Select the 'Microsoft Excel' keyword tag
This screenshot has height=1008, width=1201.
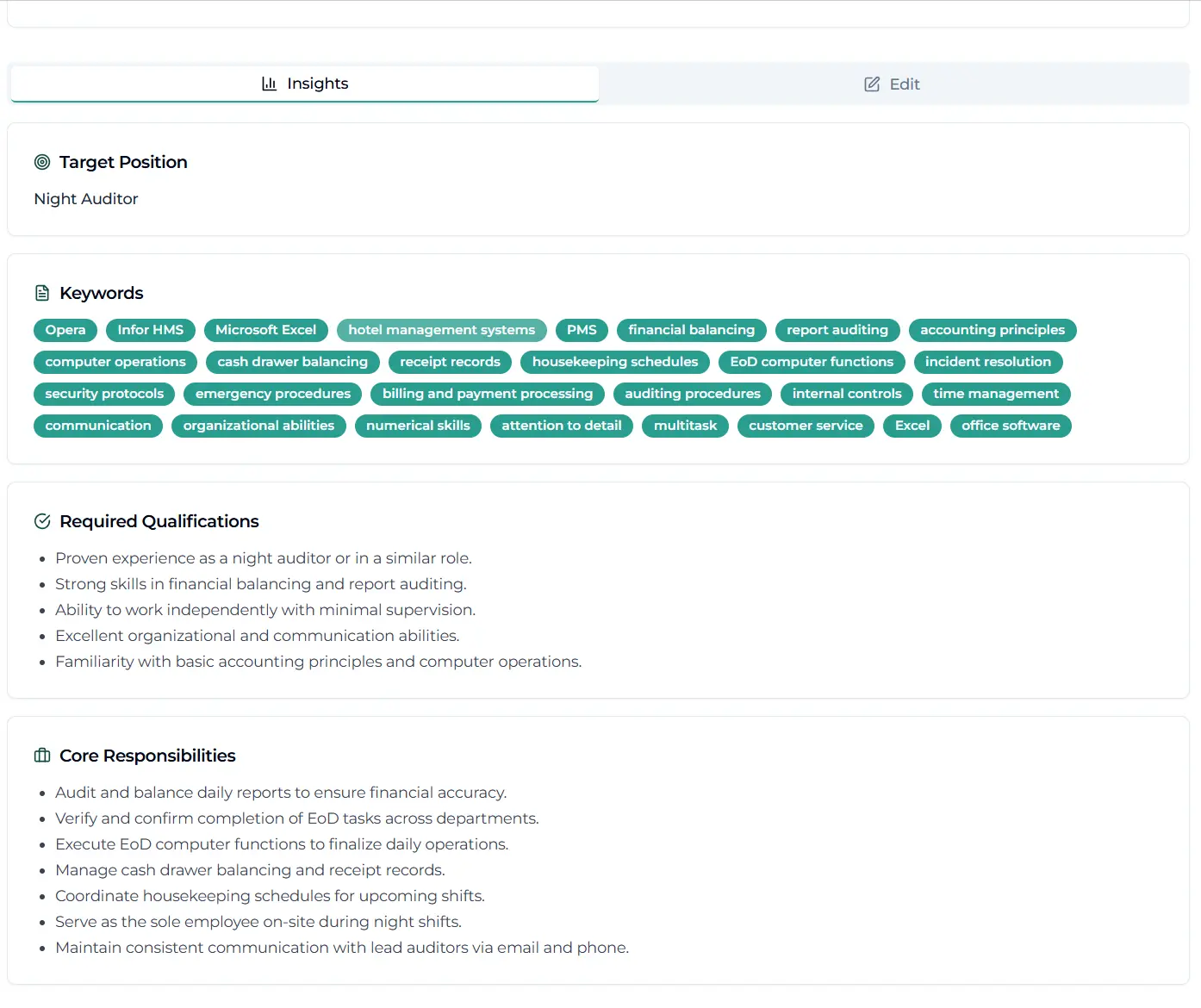tap(266, 330)
